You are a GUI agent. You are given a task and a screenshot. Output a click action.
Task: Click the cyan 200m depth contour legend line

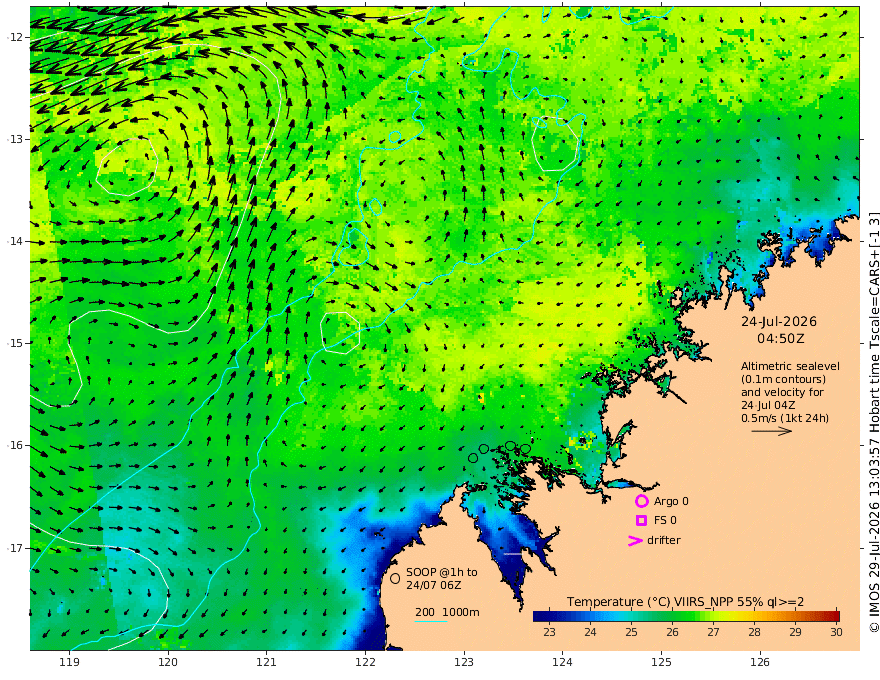pos(430,621)
